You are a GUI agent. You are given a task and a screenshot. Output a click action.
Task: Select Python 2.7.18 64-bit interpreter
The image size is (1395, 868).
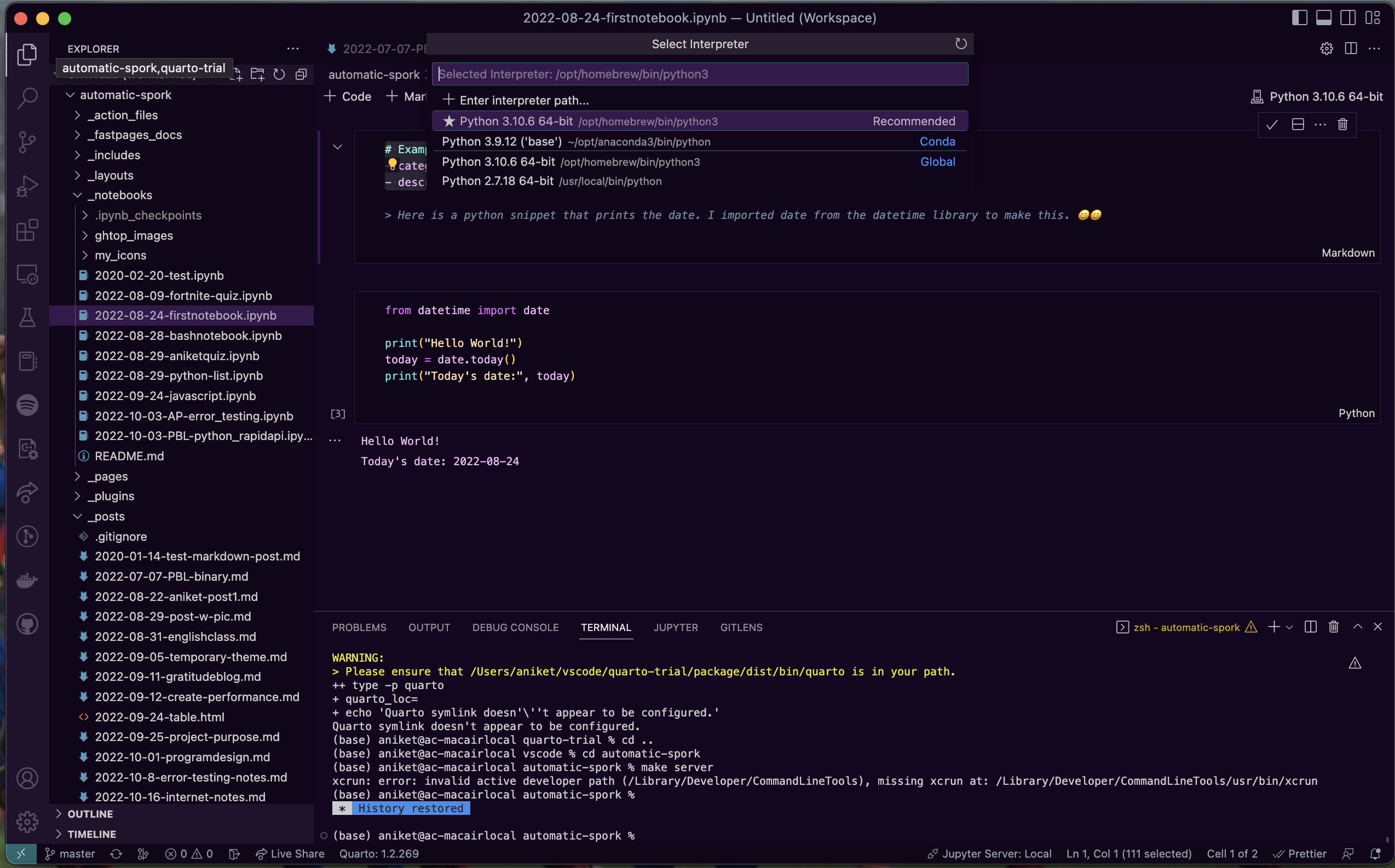(700, 181)
